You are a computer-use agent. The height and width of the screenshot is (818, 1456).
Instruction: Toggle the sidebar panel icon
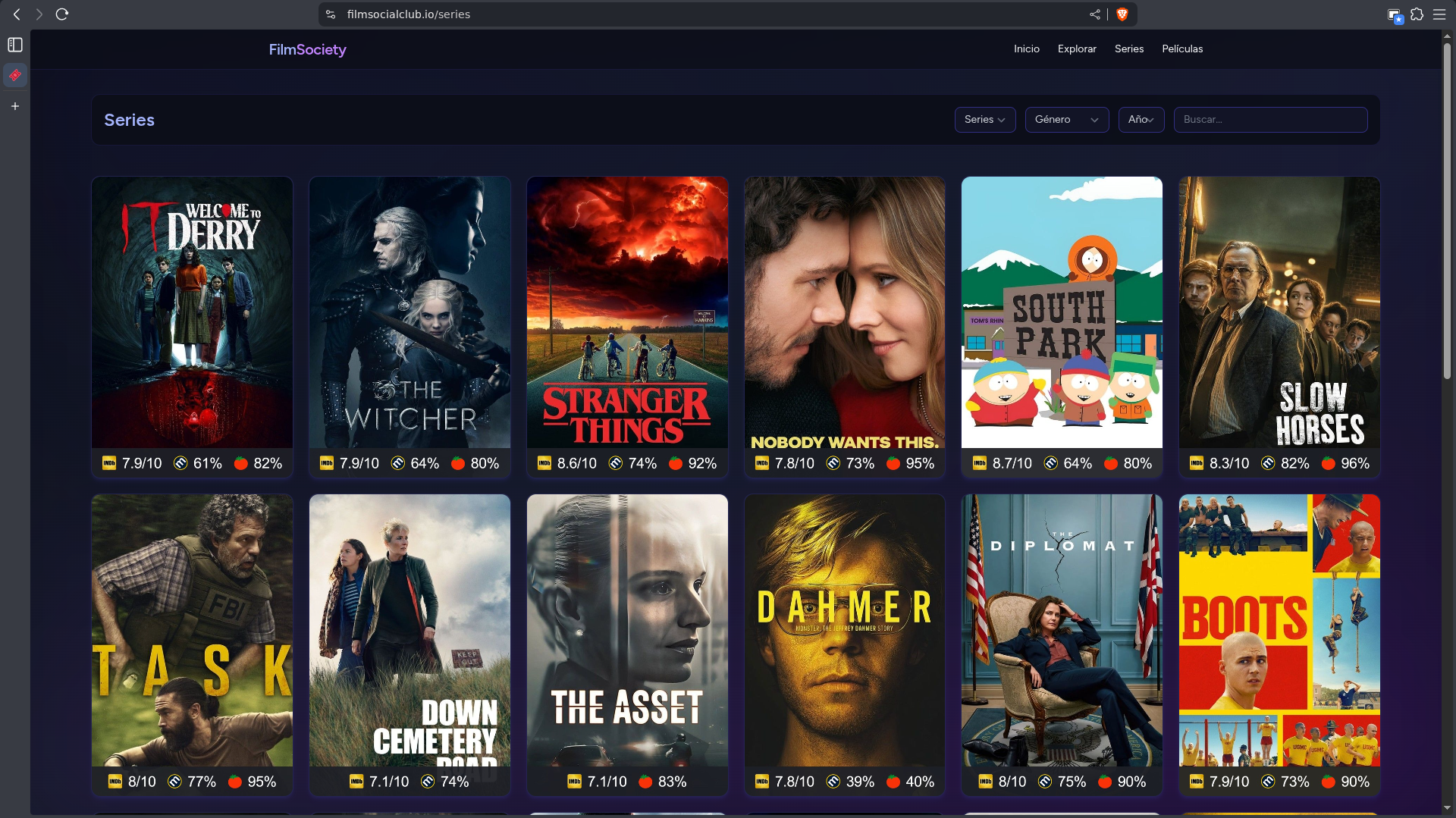point(15,45)
